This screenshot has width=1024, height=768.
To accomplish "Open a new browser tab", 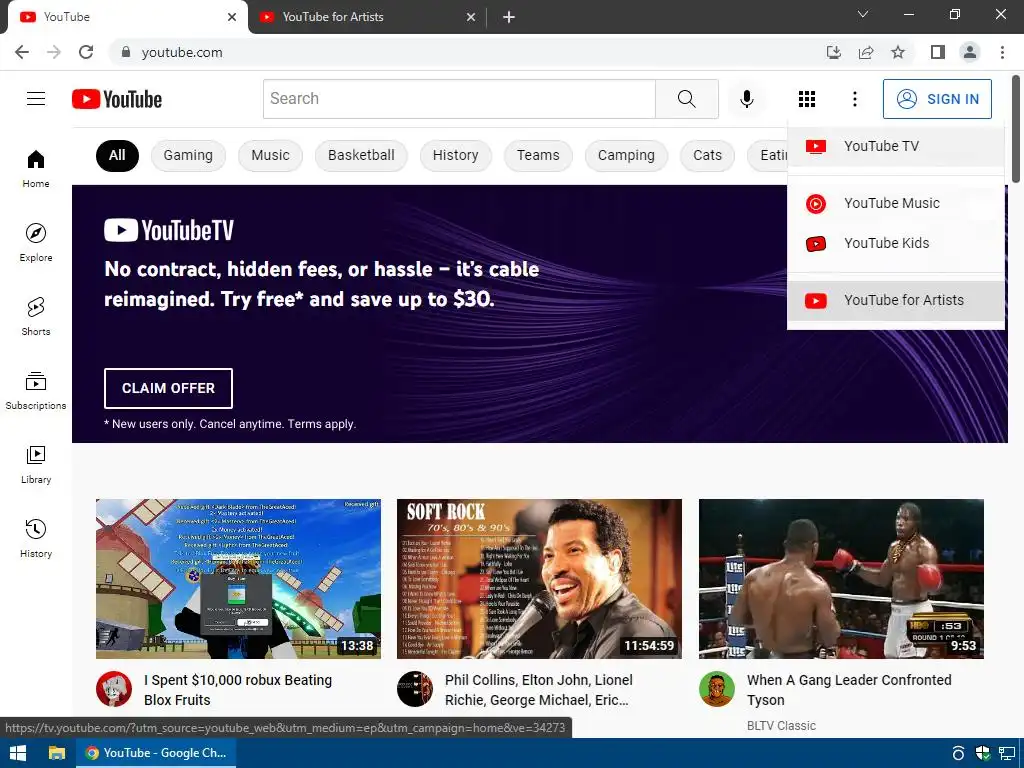I will tap(509, 17).
